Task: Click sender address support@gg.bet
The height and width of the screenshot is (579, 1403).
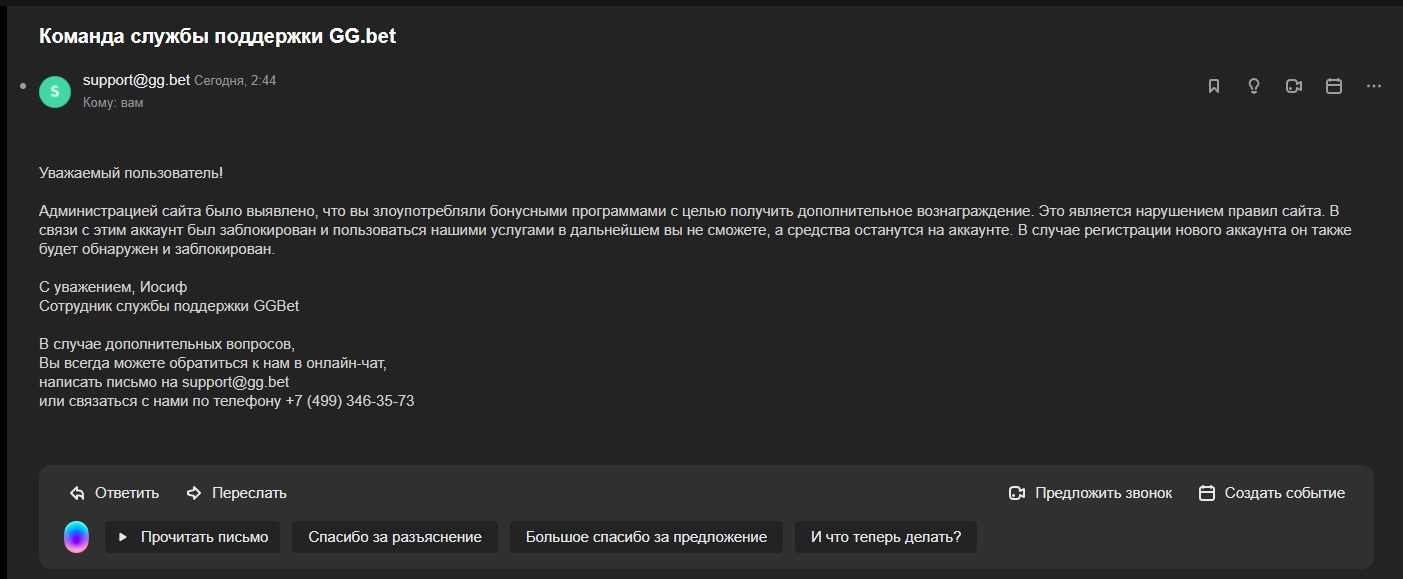Action: coord(136,80)
